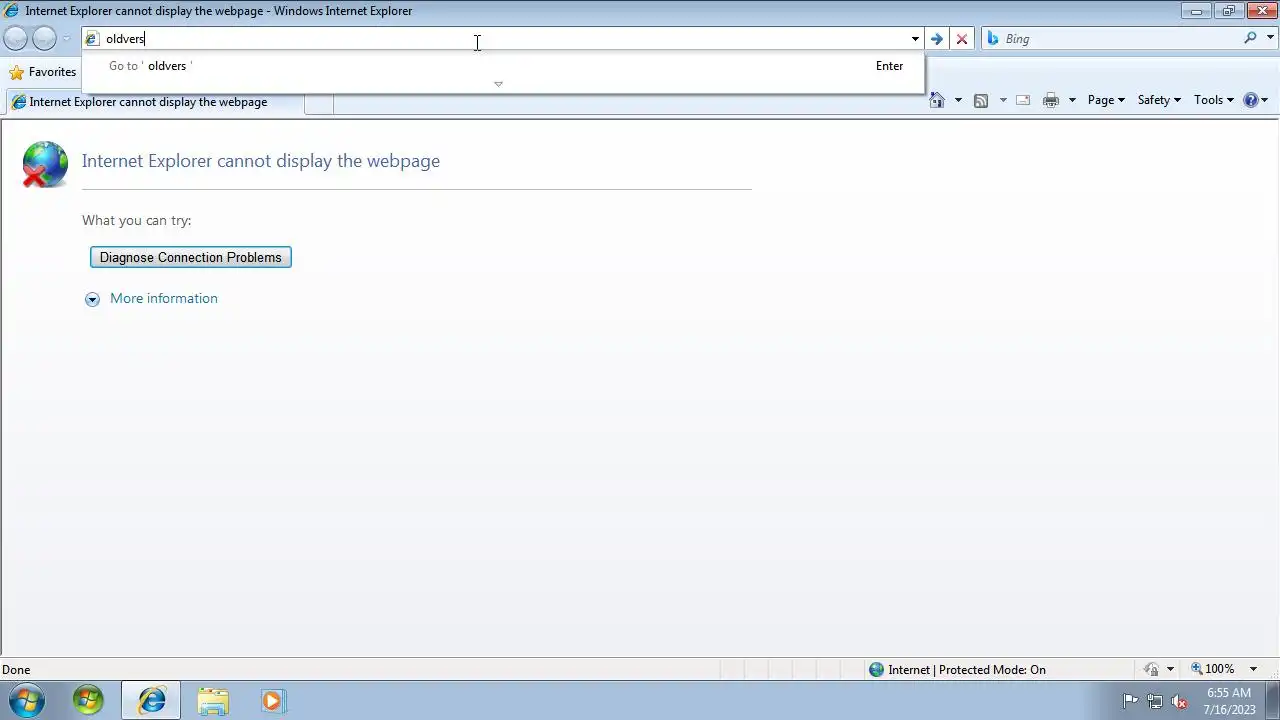Screen dimensions: 1280x720
Task: Click the Bing search box
Action: tap(1120, 39)
